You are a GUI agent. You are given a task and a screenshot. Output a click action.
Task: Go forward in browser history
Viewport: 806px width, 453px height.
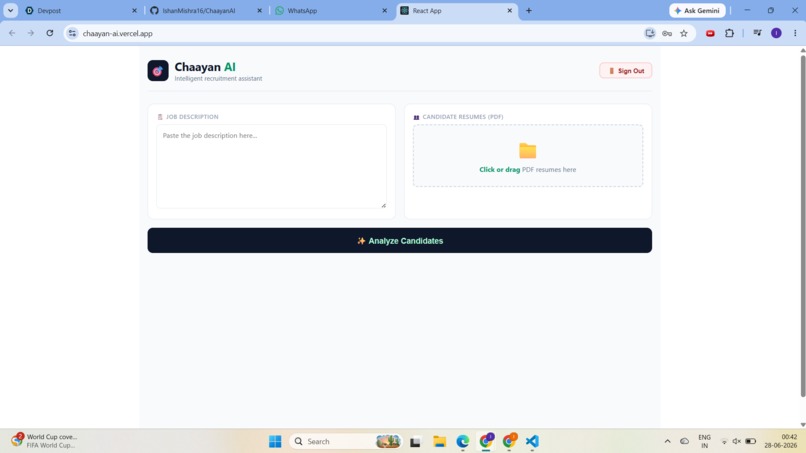click(31, 33)
